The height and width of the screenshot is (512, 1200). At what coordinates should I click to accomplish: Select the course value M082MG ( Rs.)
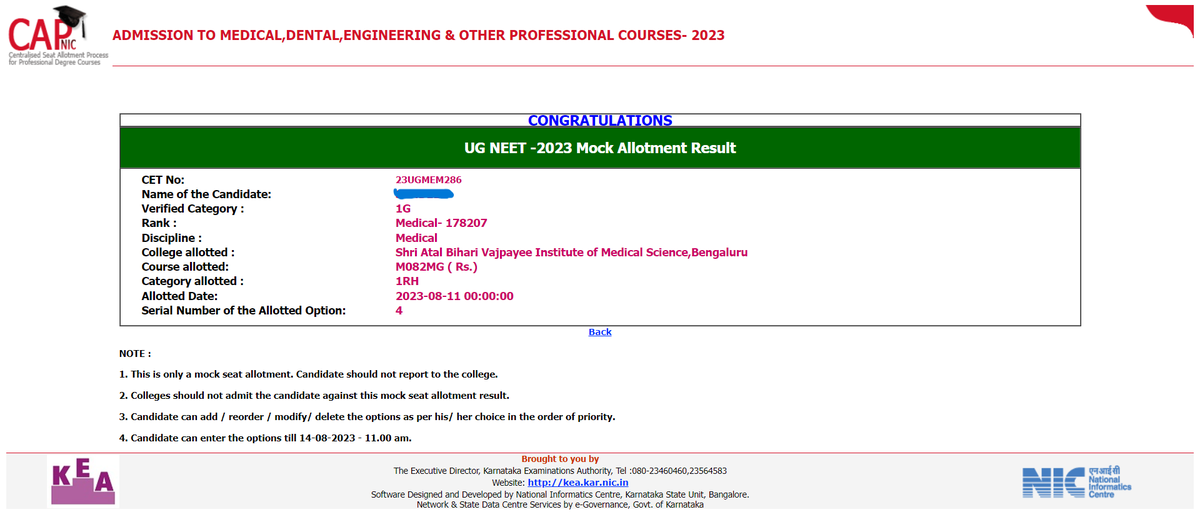click(436, 267)
